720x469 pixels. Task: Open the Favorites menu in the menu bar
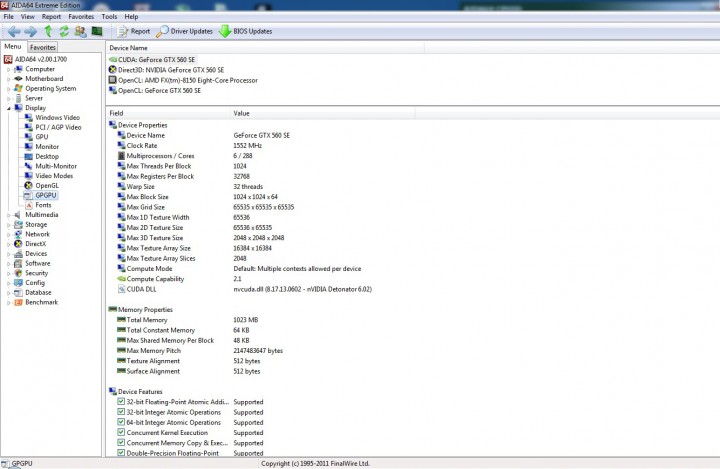(x=81, y=17)
